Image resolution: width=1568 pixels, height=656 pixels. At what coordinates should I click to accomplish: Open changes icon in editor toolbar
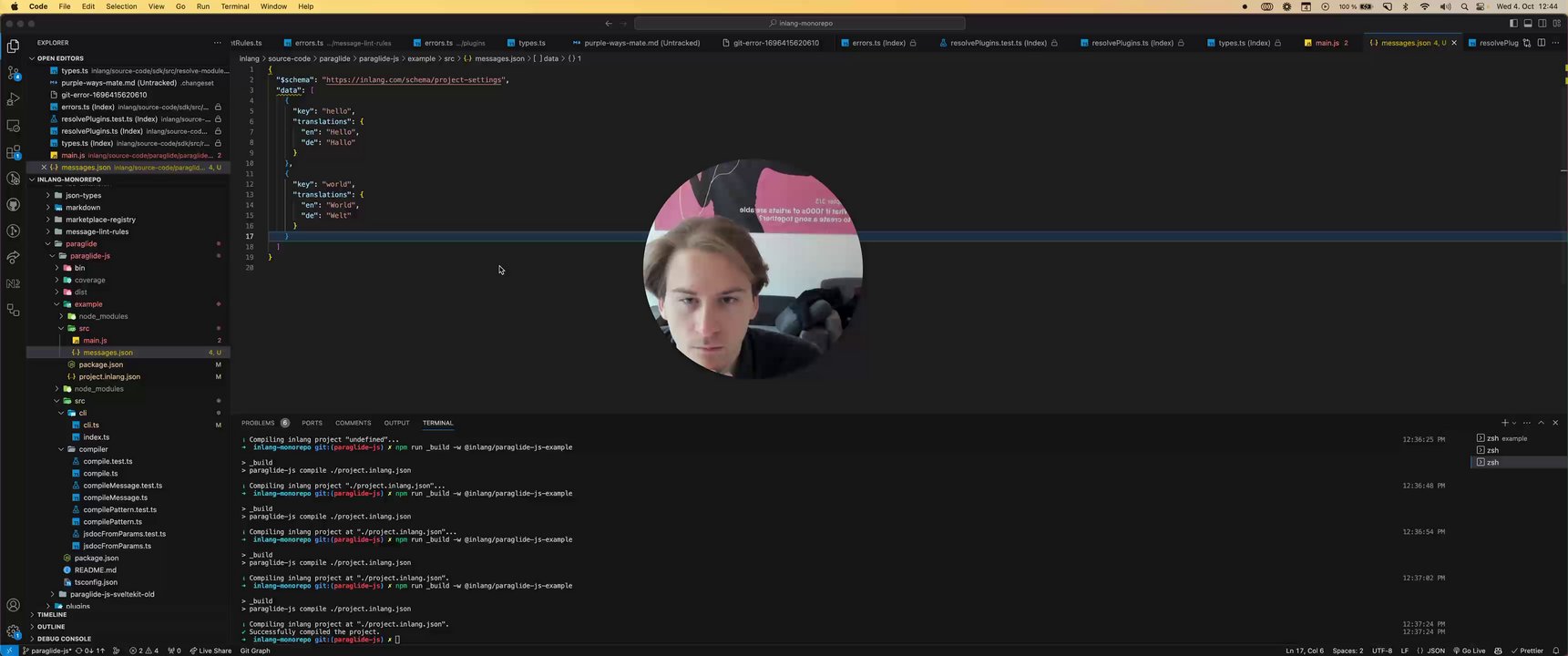[1527, 43]
